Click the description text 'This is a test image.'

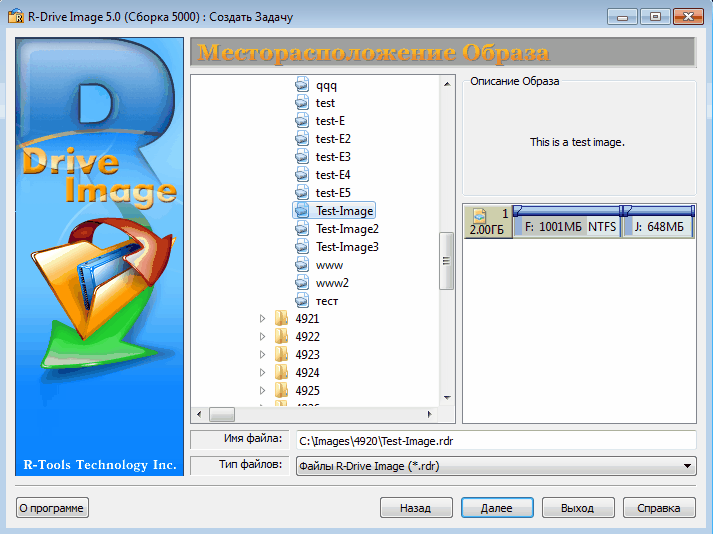tap(577, 142)
